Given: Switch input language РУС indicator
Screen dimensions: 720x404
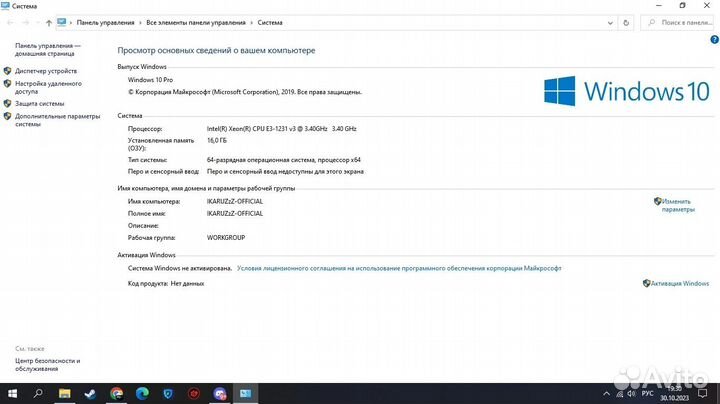Looking at the screenshot, I should click(x=647, y=393).
